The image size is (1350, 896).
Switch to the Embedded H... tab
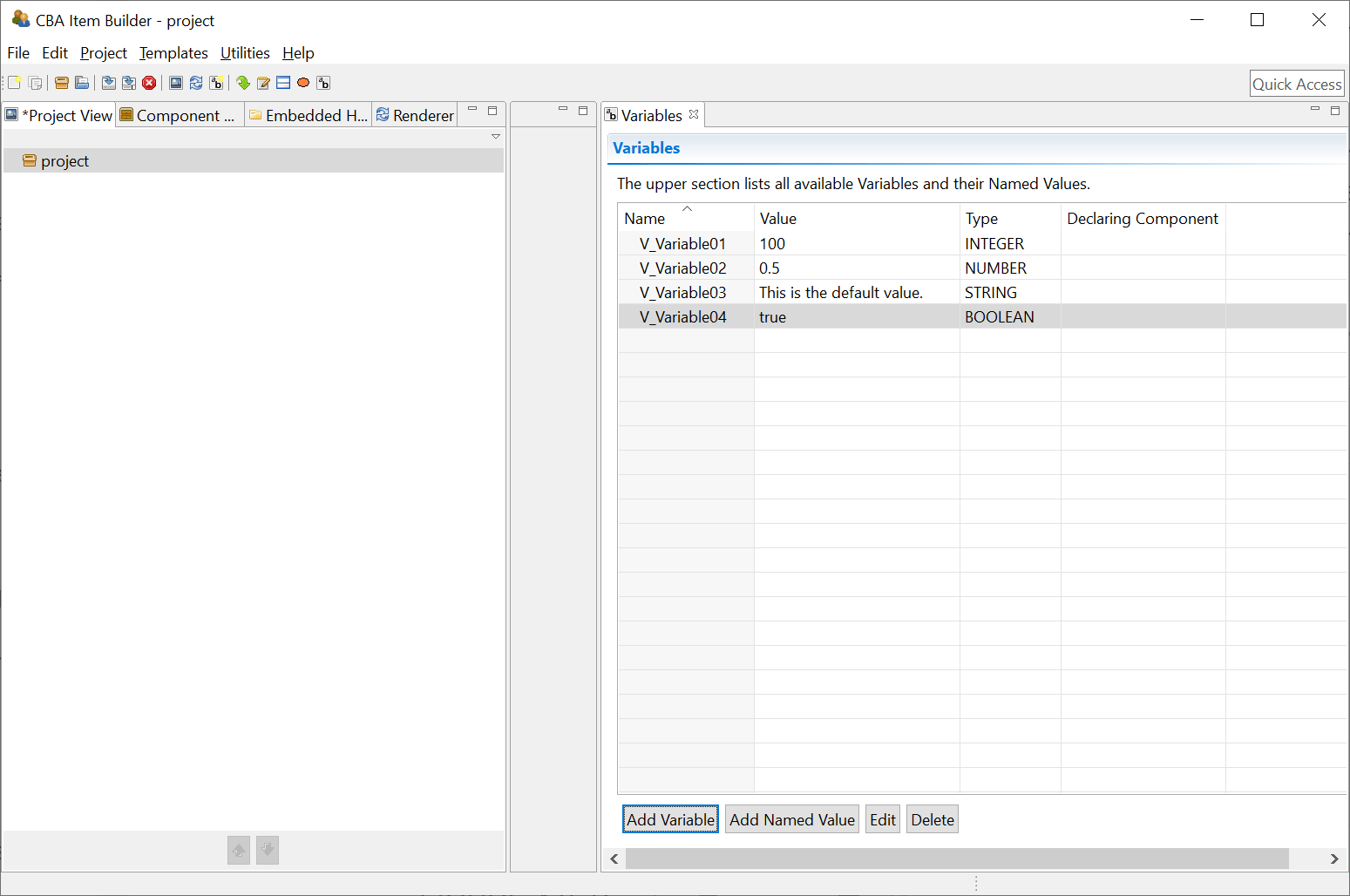click(308, 115)
